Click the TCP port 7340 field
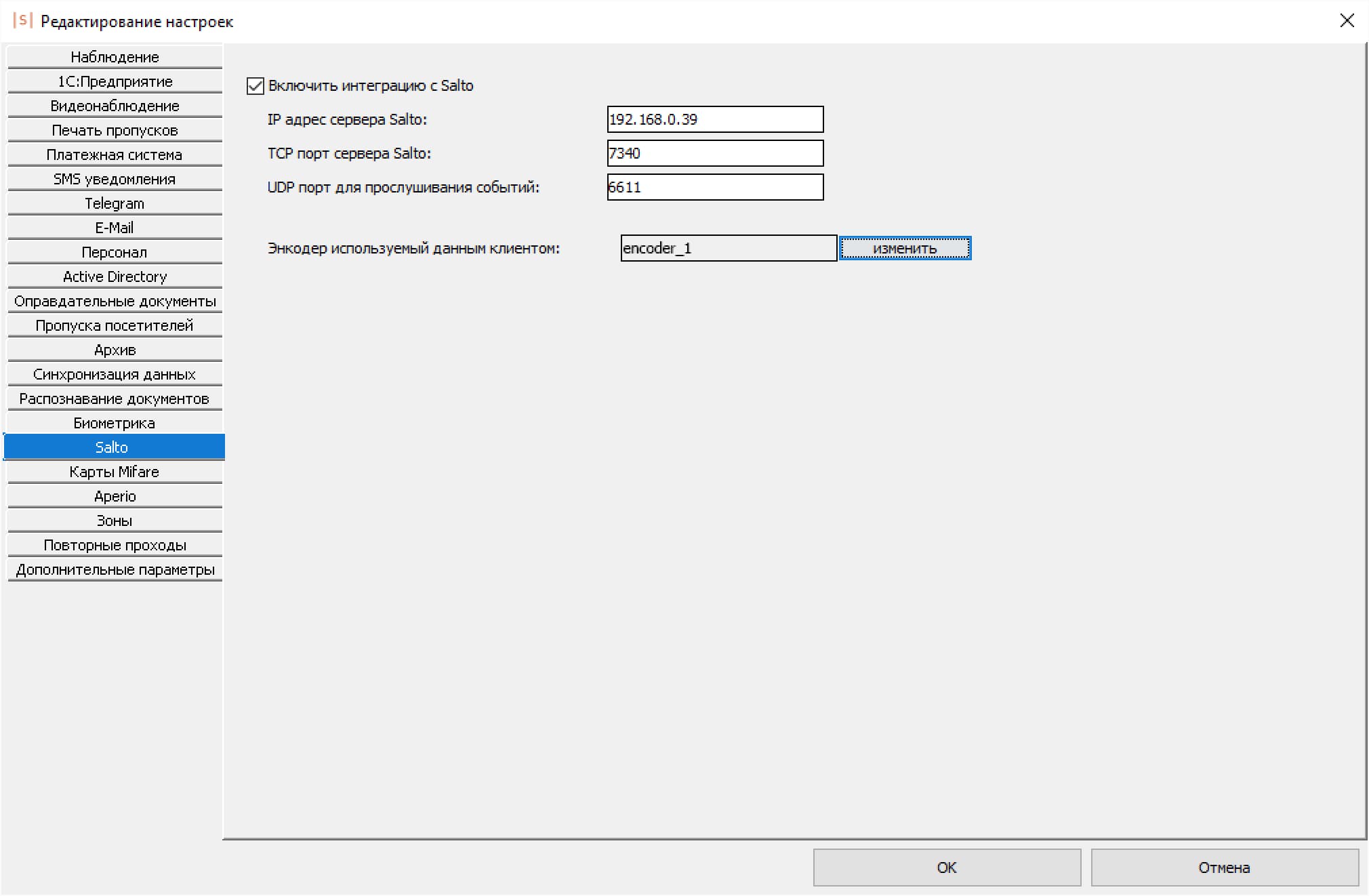Image resolution: width=1369 pixels, height=896 pixels. coord(715,153)
